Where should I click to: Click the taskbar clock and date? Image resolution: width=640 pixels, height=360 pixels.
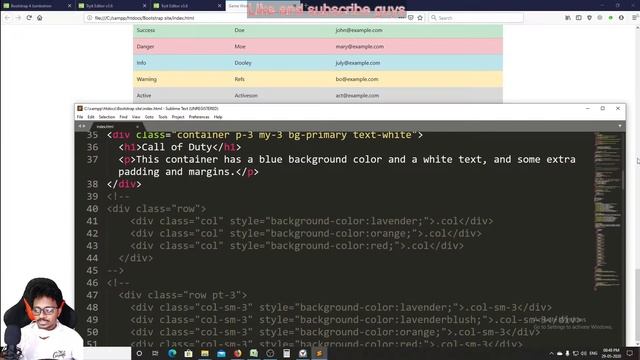pyautogui.click(x=611, y=353)
